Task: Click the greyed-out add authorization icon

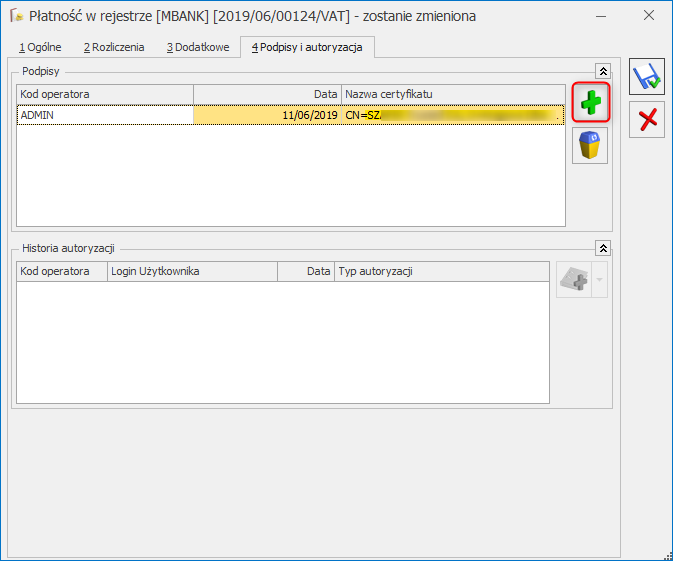Action: click(x=574, y=279)
